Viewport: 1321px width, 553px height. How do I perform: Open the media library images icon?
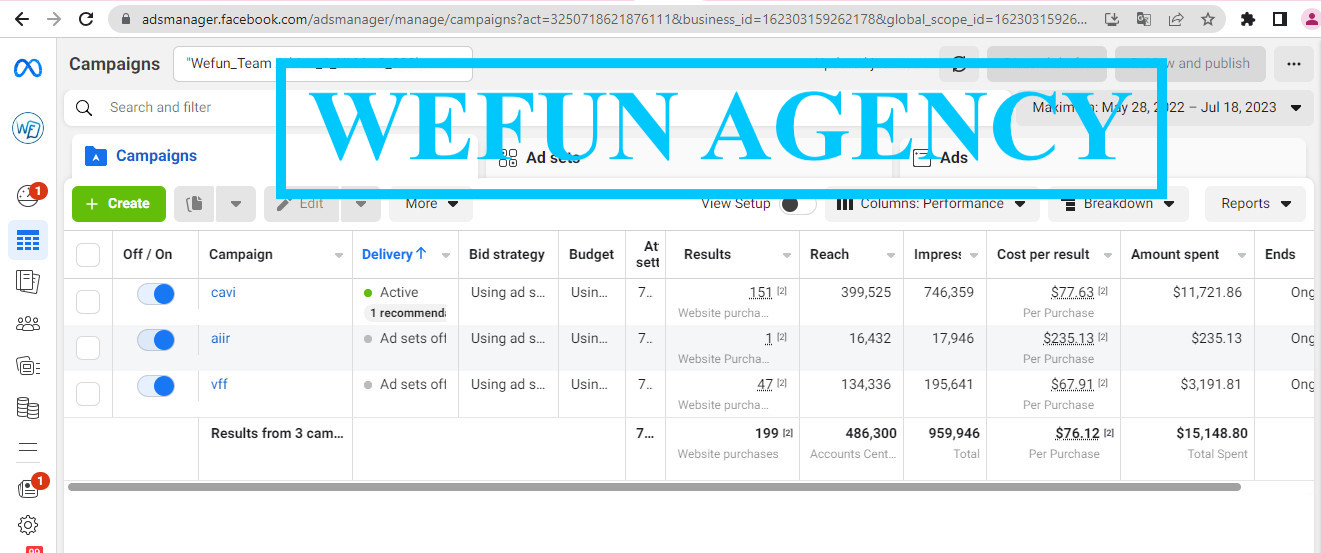(28, 366)
